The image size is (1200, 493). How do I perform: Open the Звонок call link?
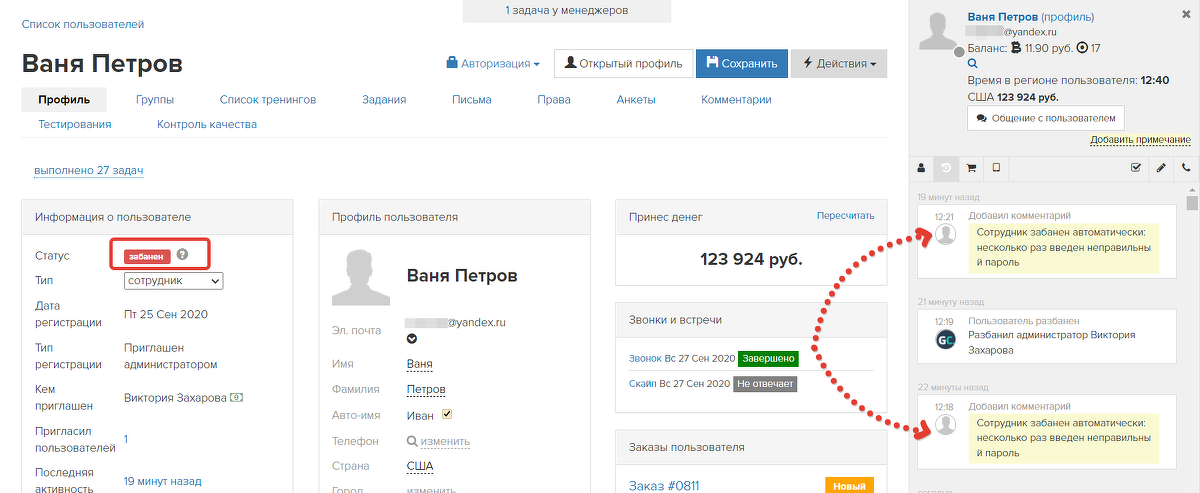645,358
